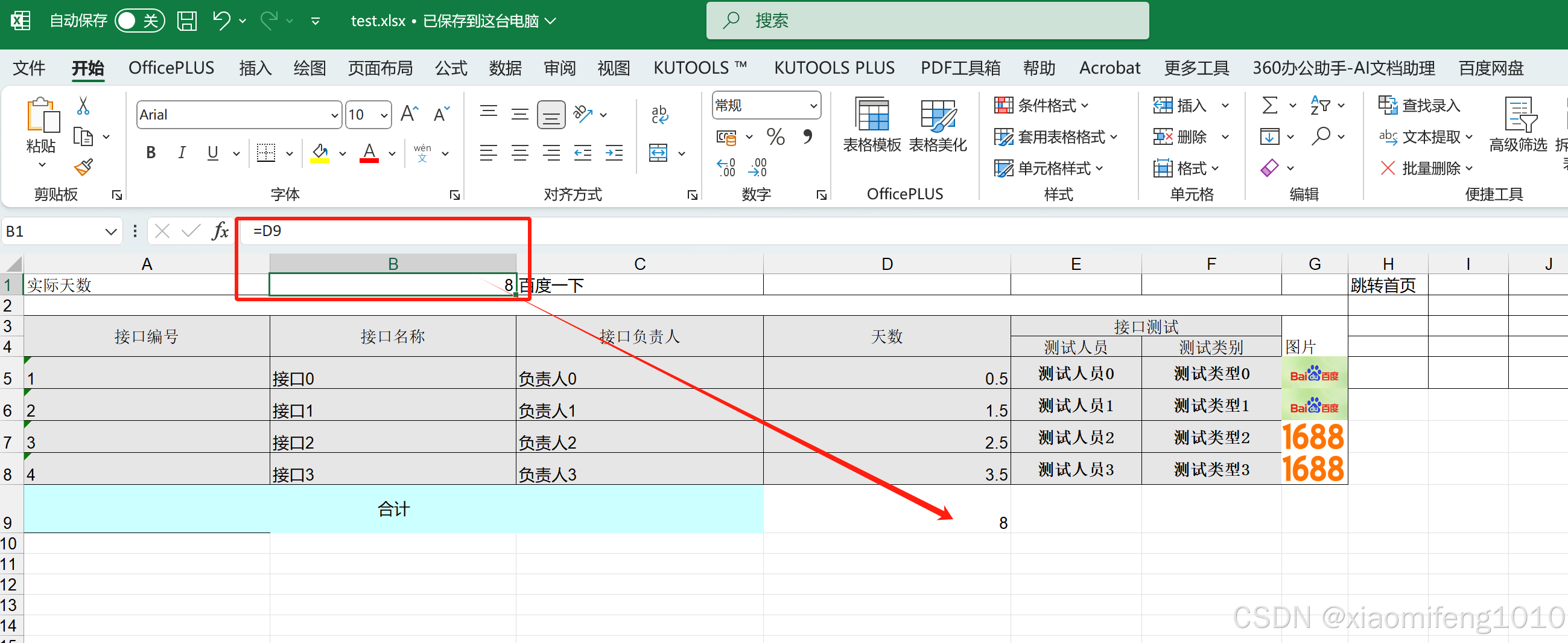This screenshot has height=643, width=1568.
Task: Expand the borders dropdown arrow
Action: (x=290, y=153)
